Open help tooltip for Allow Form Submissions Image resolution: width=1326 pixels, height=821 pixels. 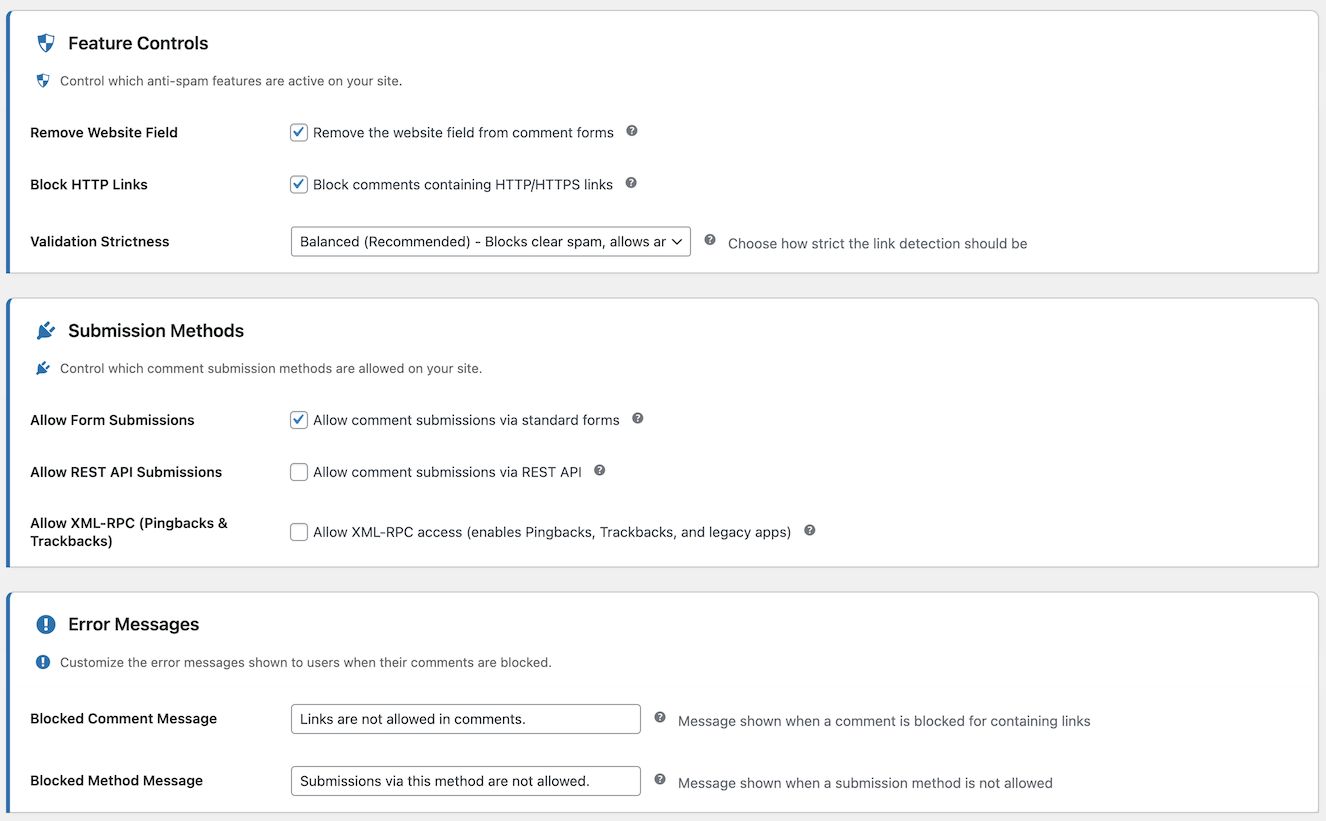637,419
